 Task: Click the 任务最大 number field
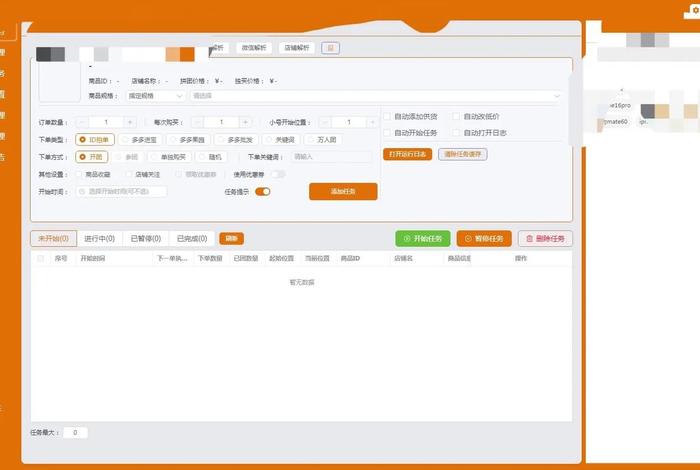coord(75,433)
